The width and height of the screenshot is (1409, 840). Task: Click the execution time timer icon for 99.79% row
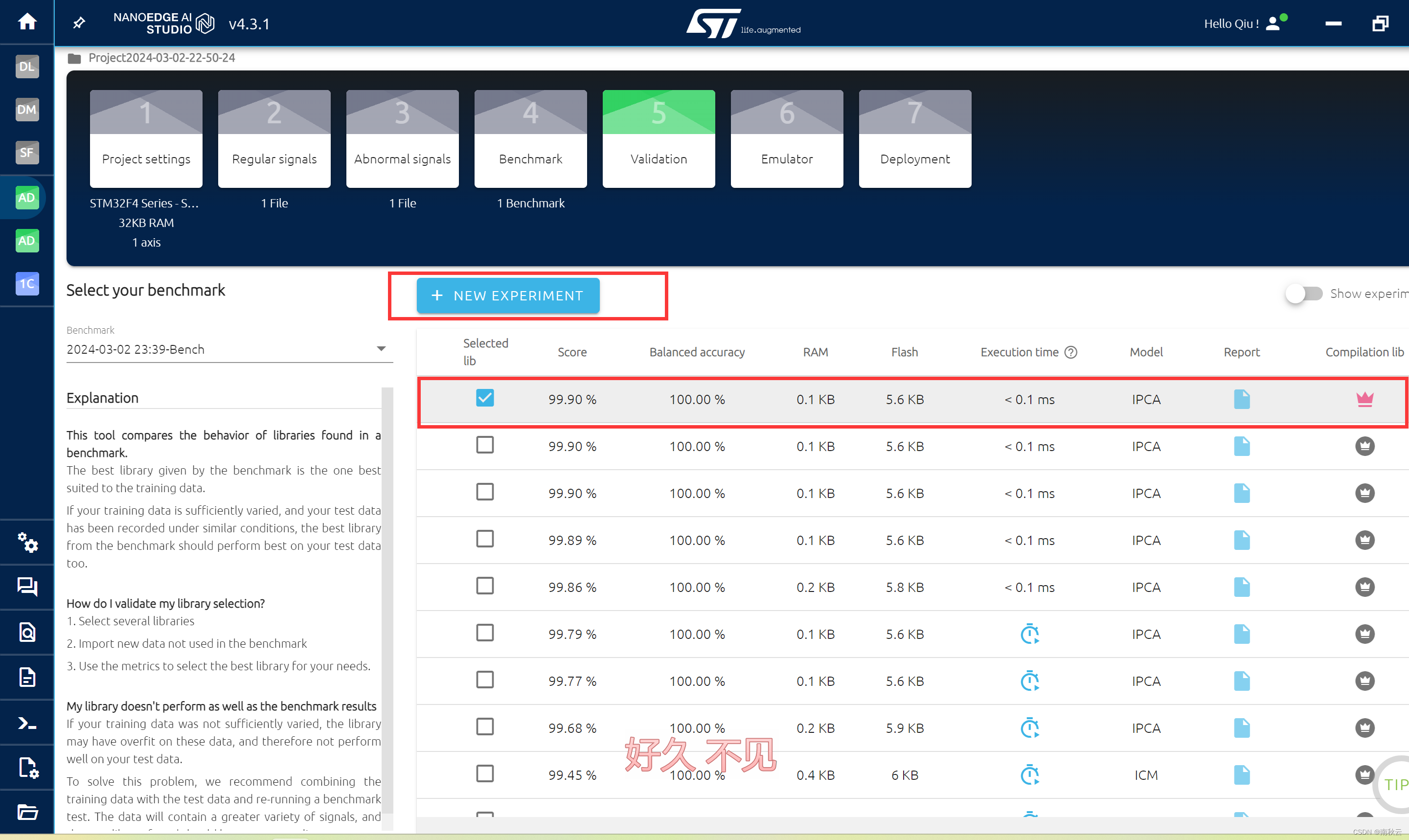click(1029, 634)
